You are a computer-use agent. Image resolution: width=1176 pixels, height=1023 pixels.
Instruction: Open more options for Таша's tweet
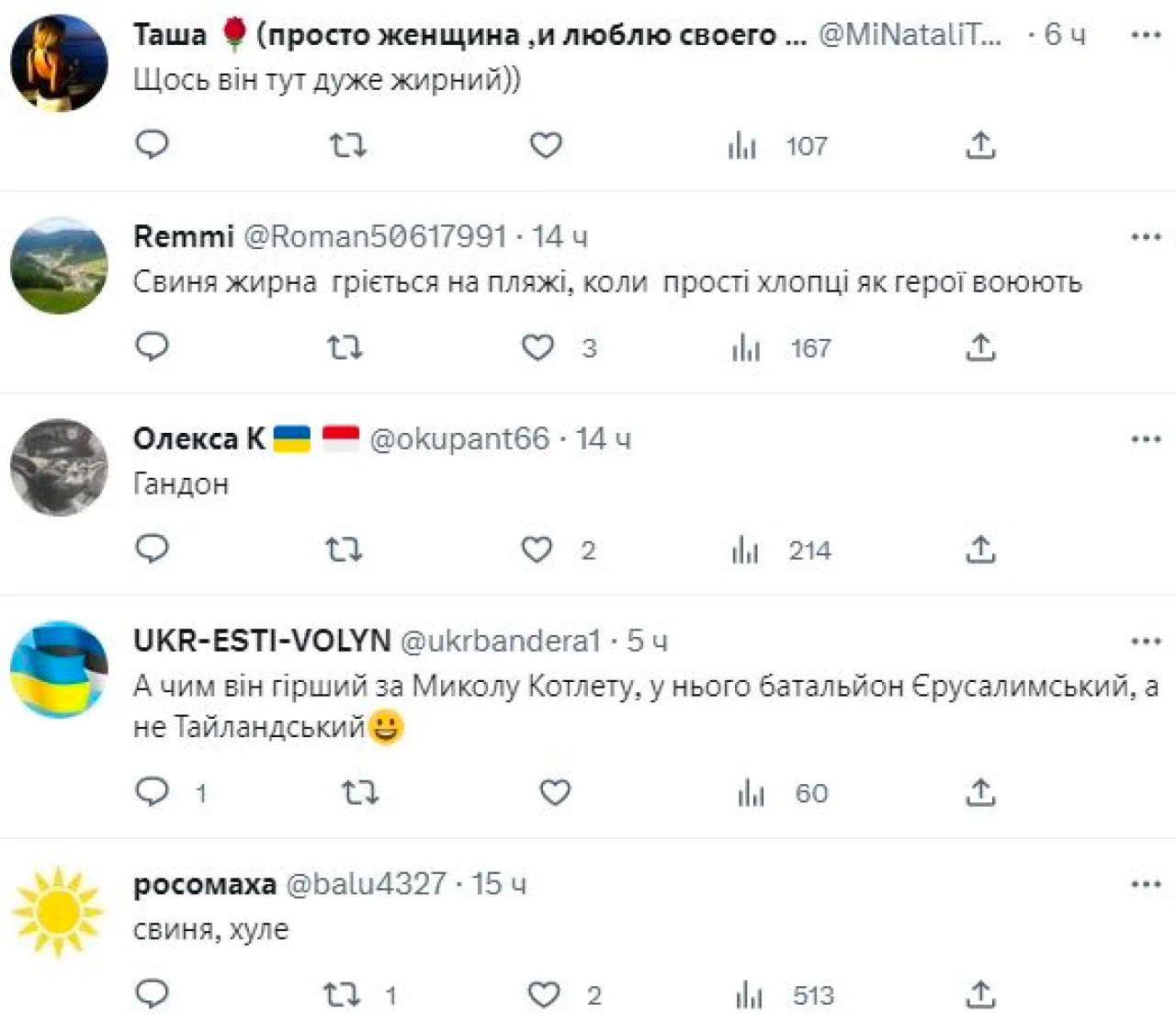pyautogui.click(x=1146, y=35)
